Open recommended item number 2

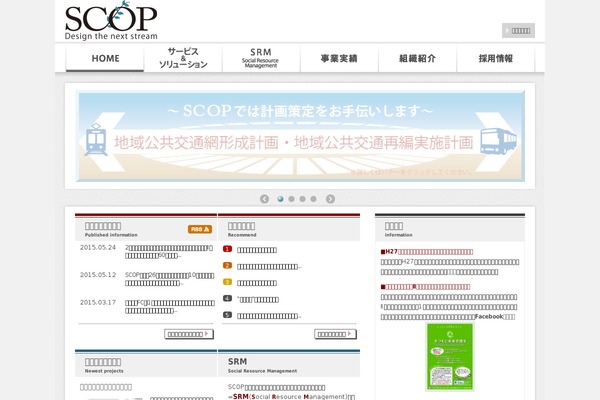269,267
